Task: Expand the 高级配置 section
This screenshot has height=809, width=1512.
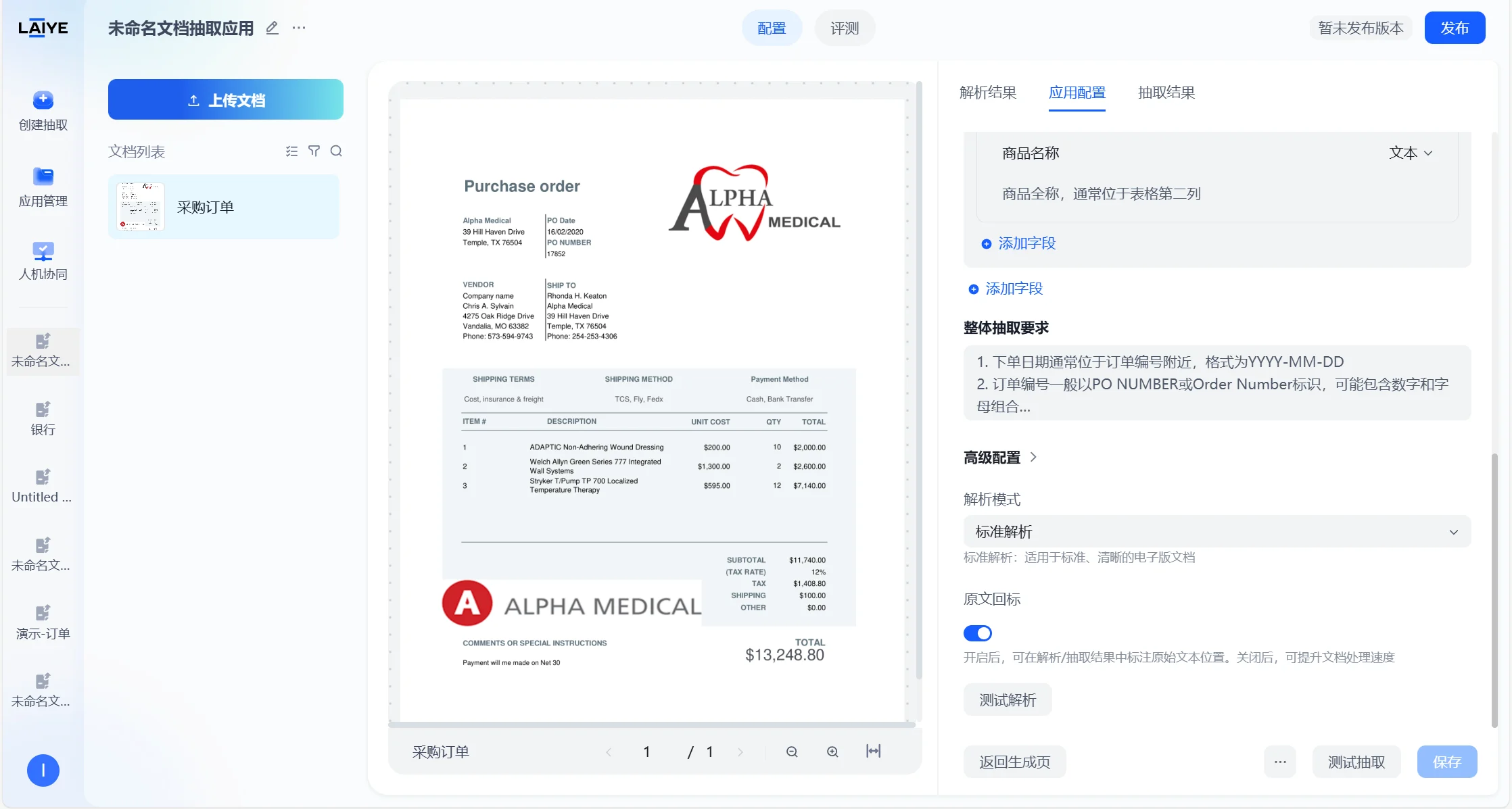Action: tap(1001, 458)
